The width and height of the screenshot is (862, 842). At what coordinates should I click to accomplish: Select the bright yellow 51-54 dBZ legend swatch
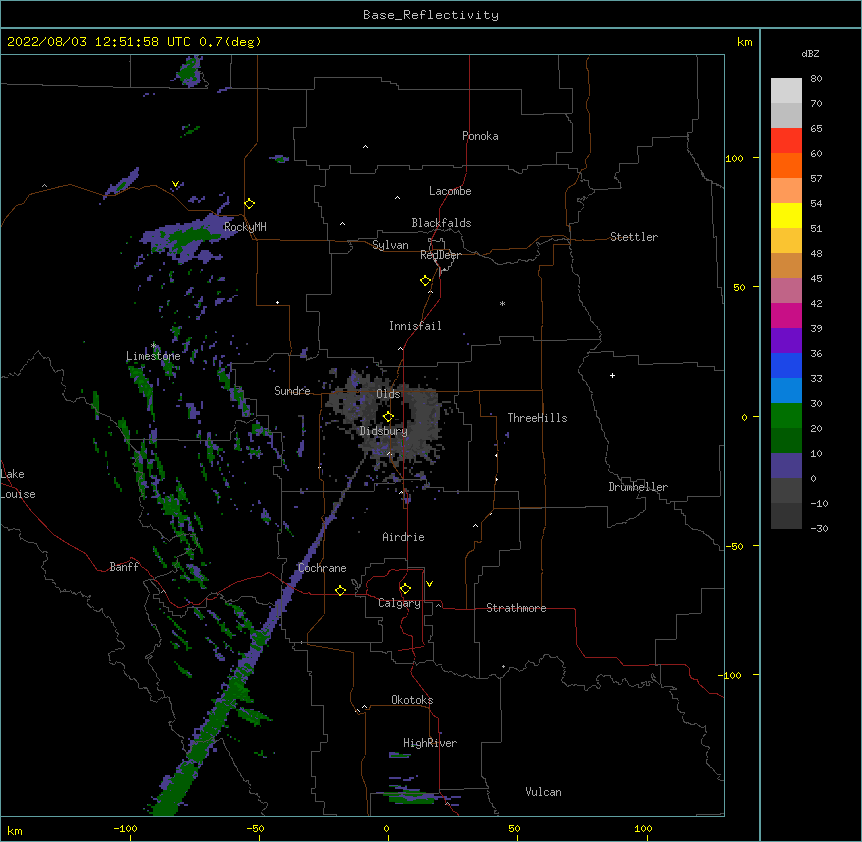point(786,215)
